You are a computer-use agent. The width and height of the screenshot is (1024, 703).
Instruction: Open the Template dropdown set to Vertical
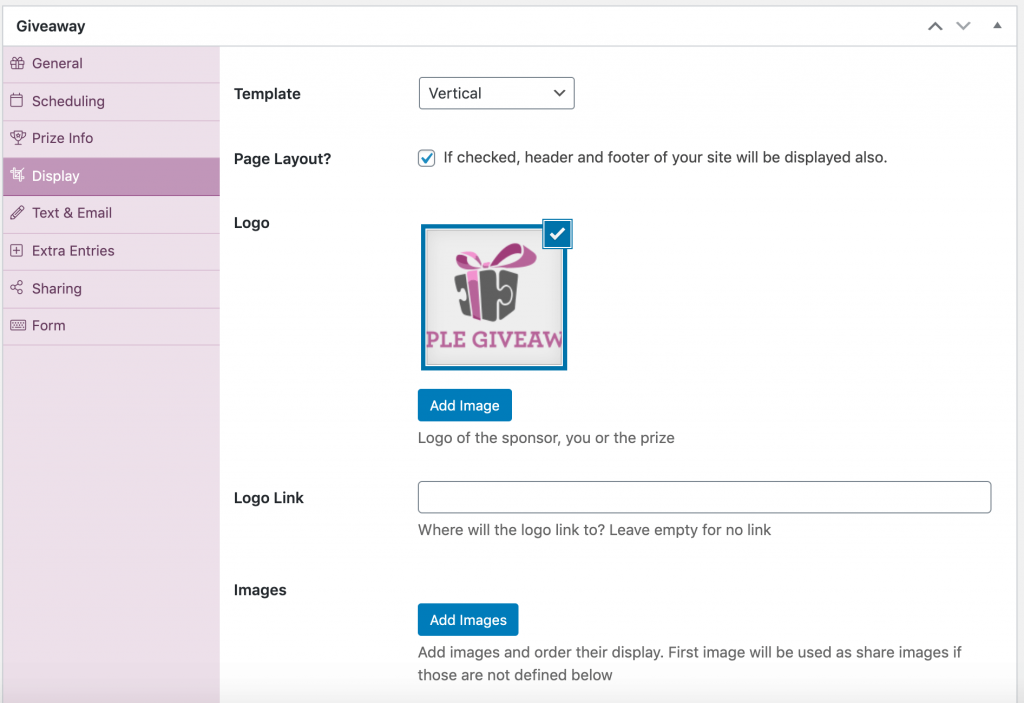coord(496,93)
